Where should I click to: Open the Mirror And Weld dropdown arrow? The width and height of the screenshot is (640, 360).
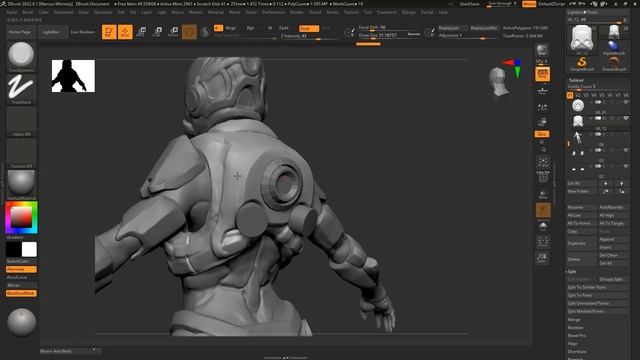click(x=94, y=350)
